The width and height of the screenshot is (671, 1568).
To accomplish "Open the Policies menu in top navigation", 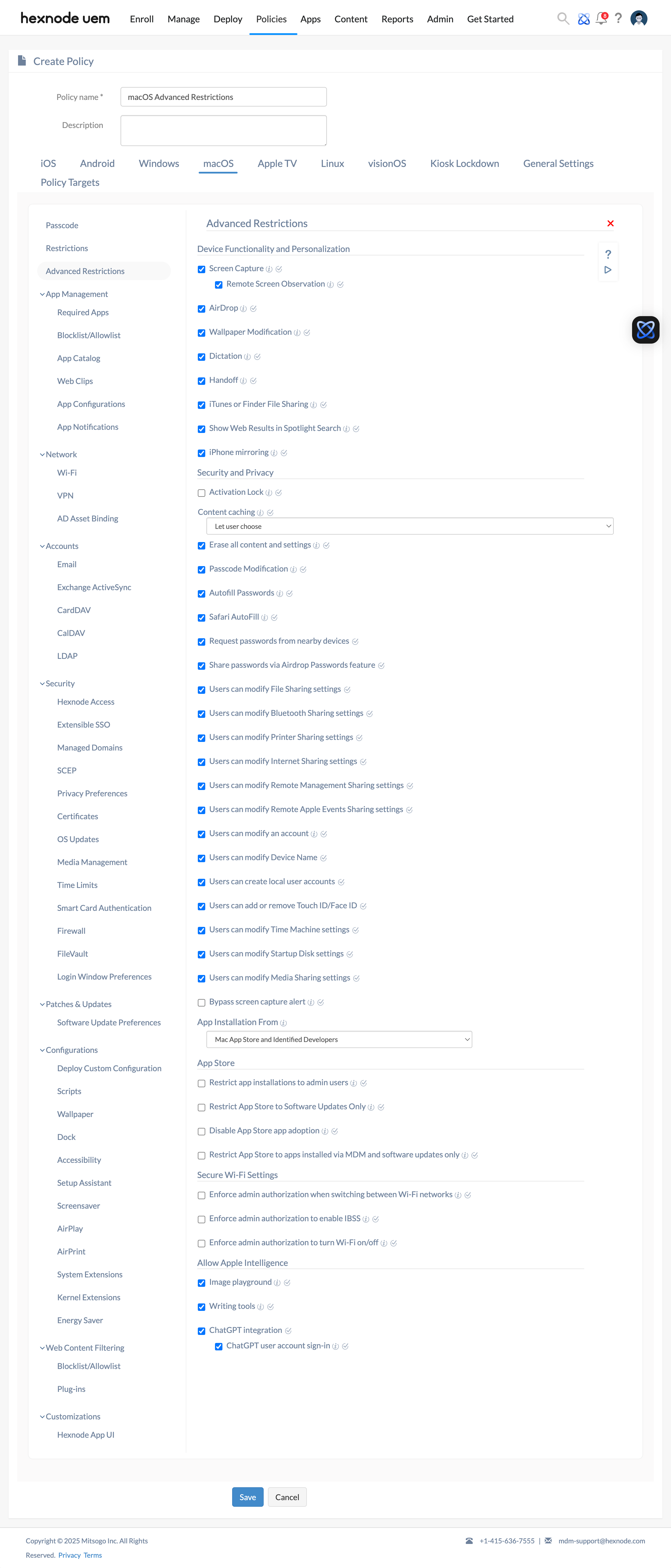I will click(x=271, y=19).
